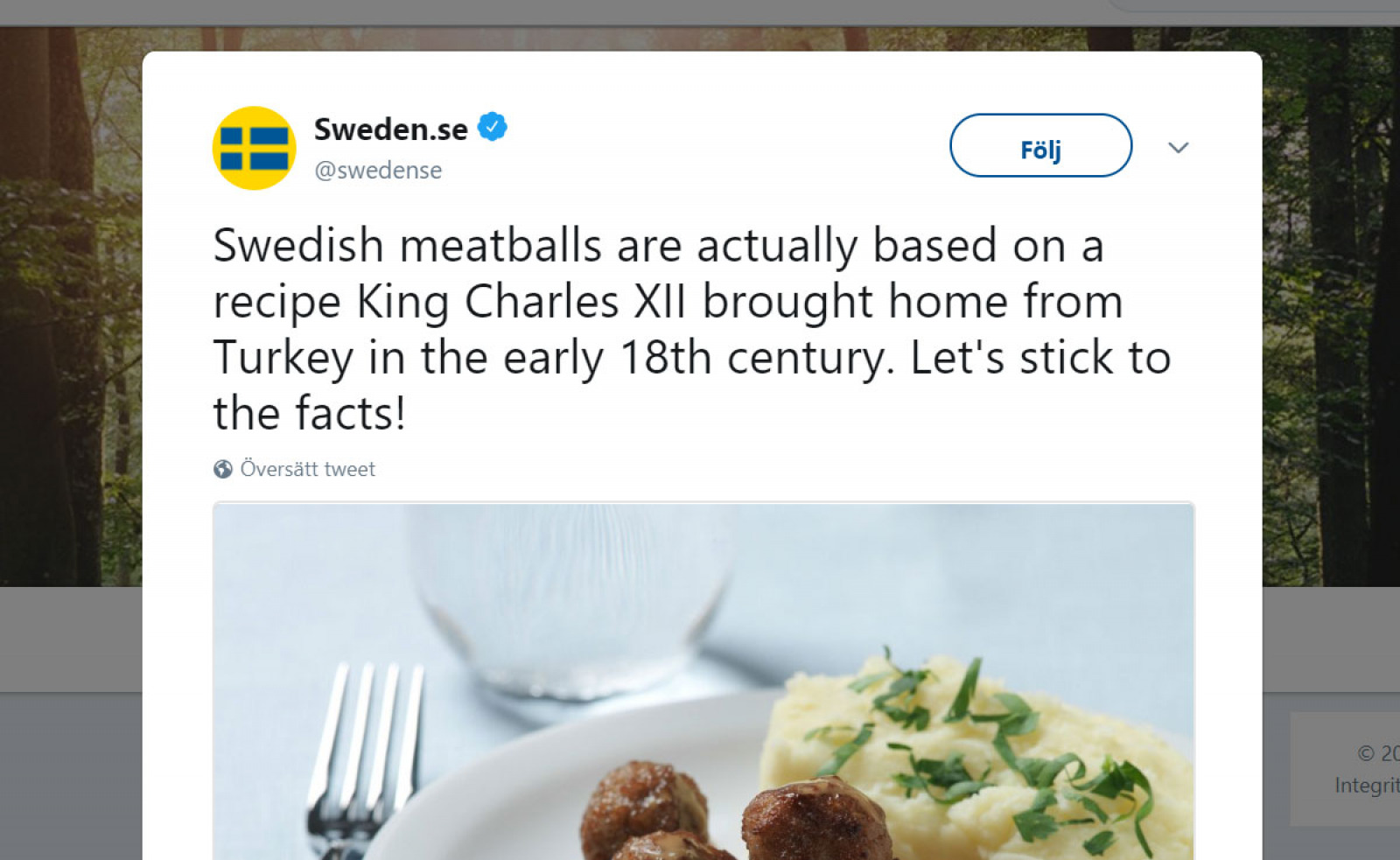Click the 'Swedish meatballs' opening words
The height and width of the screenshot is (860, 1400).
407,245
